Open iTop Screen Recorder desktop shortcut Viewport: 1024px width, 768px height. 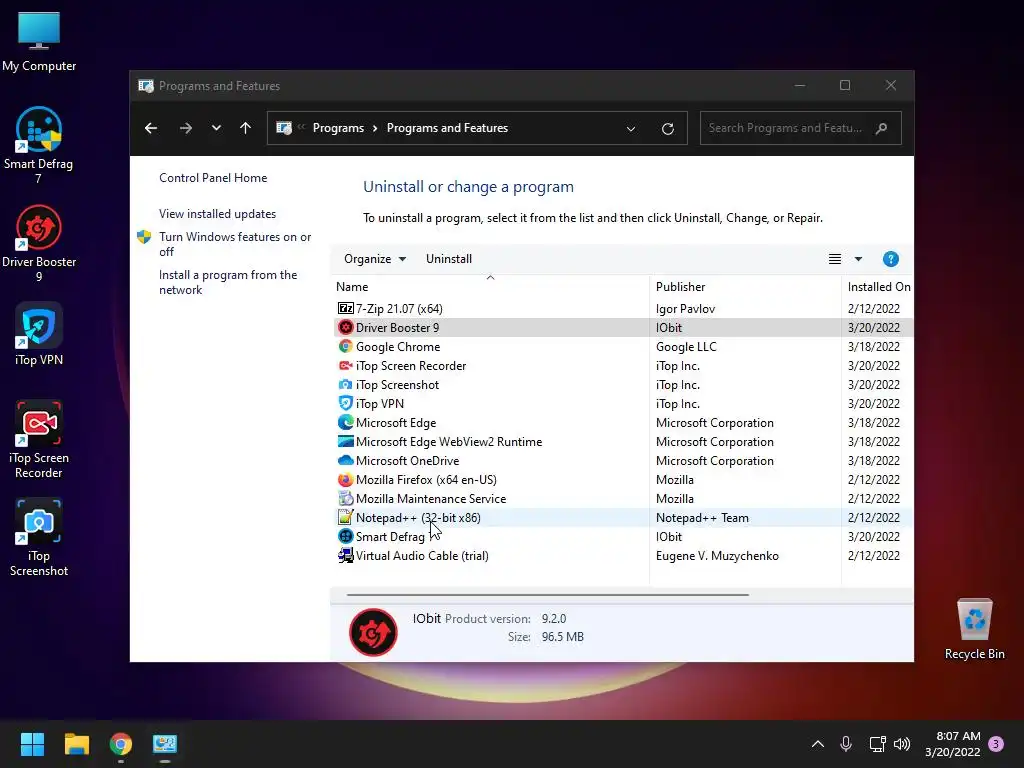point(39,439)
